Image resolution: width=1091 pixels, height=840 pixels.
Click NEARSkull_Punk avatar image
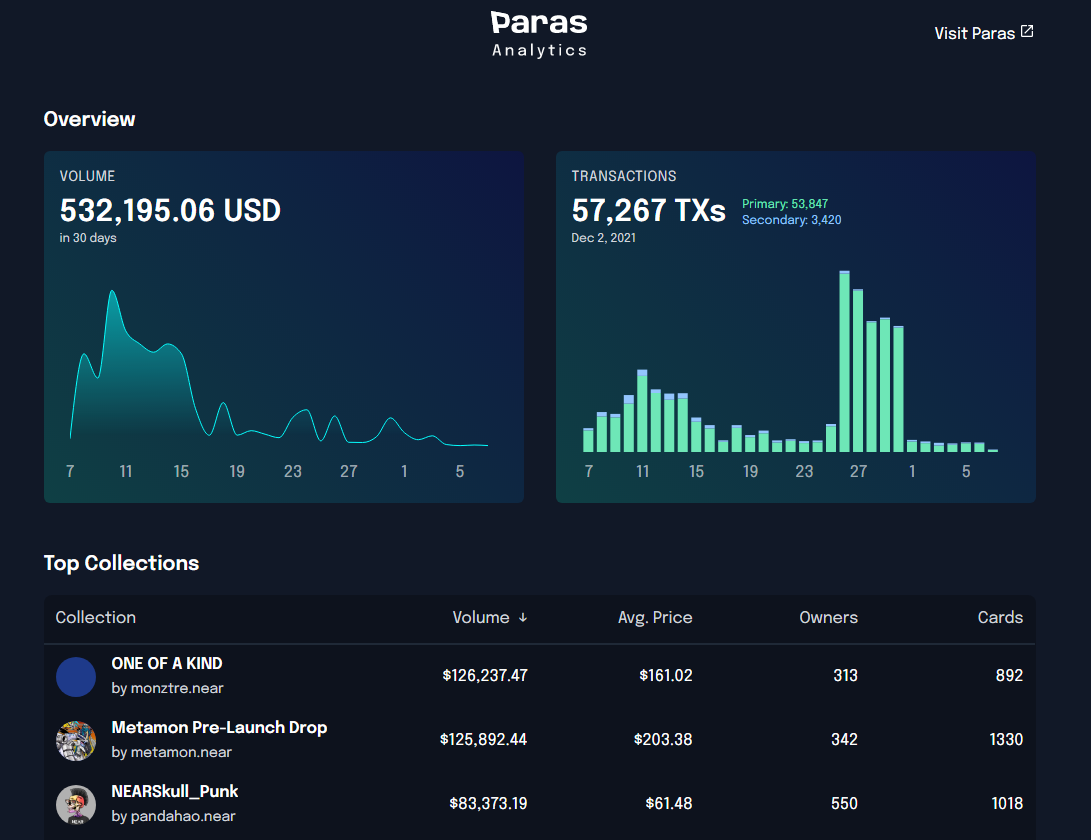coord(76,805)
